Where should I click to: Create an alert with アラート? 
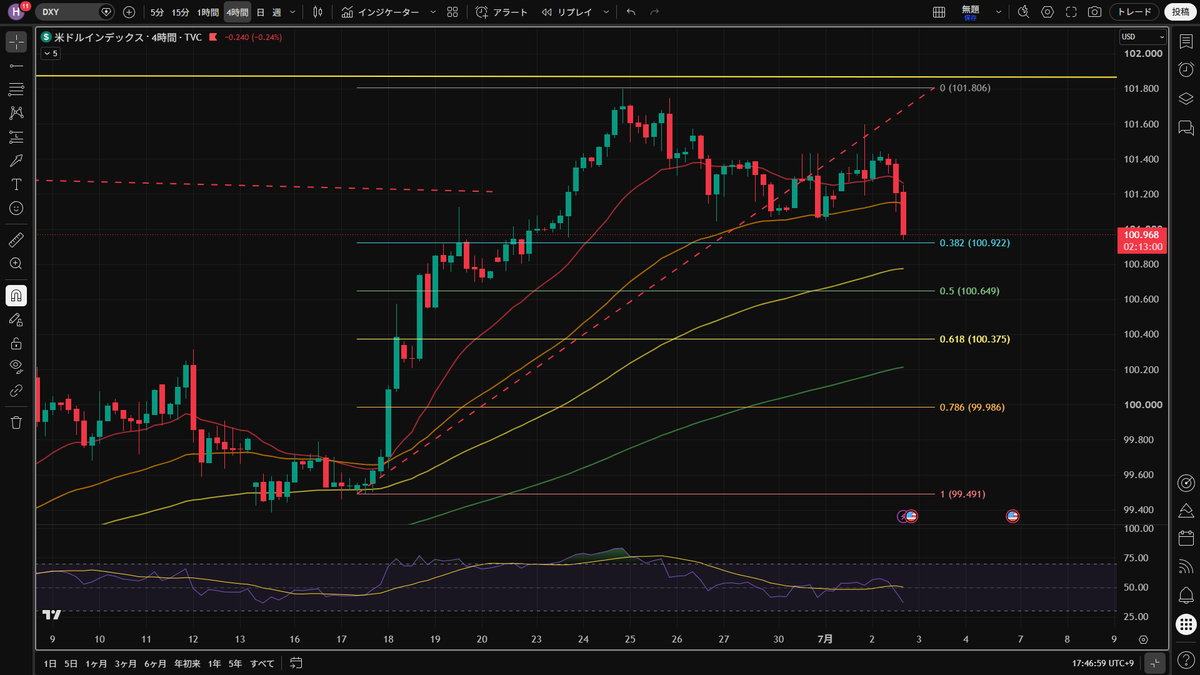502,12
